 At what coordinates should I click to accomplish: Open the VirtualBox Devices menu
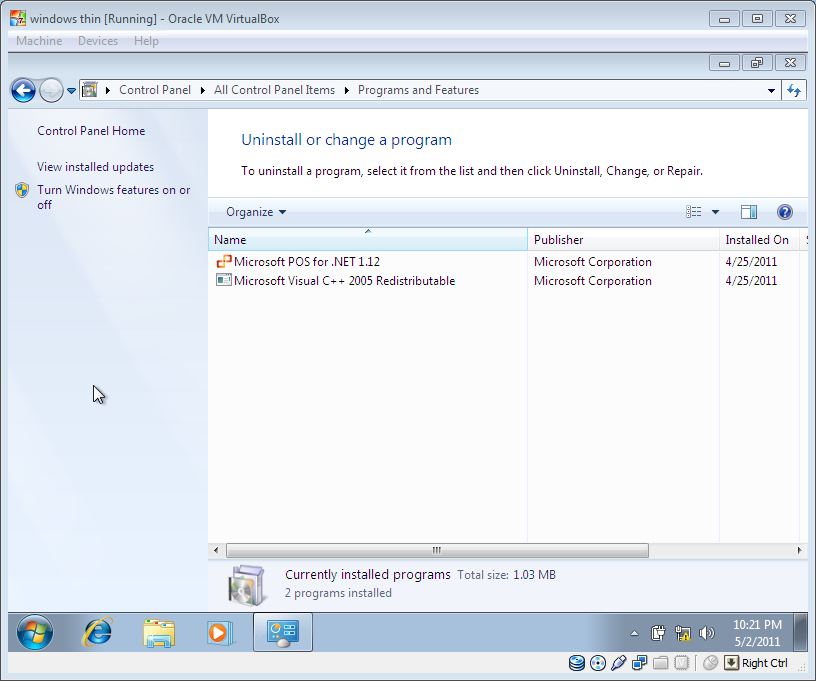tap(98, 41)
